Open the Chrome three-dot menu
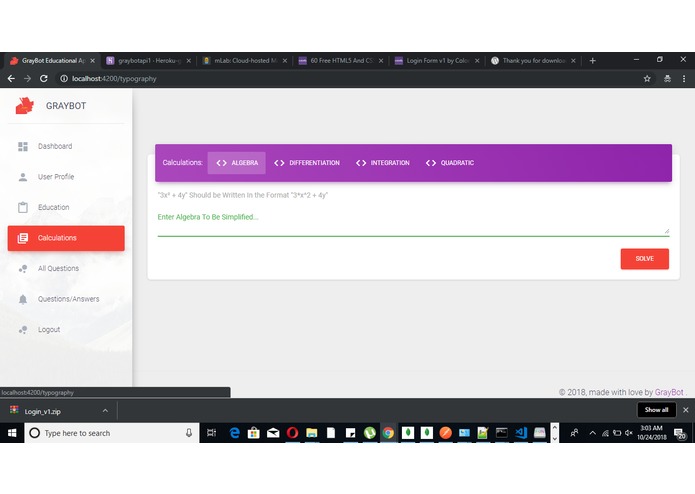 pyautogui.click(x=684, y=78)
